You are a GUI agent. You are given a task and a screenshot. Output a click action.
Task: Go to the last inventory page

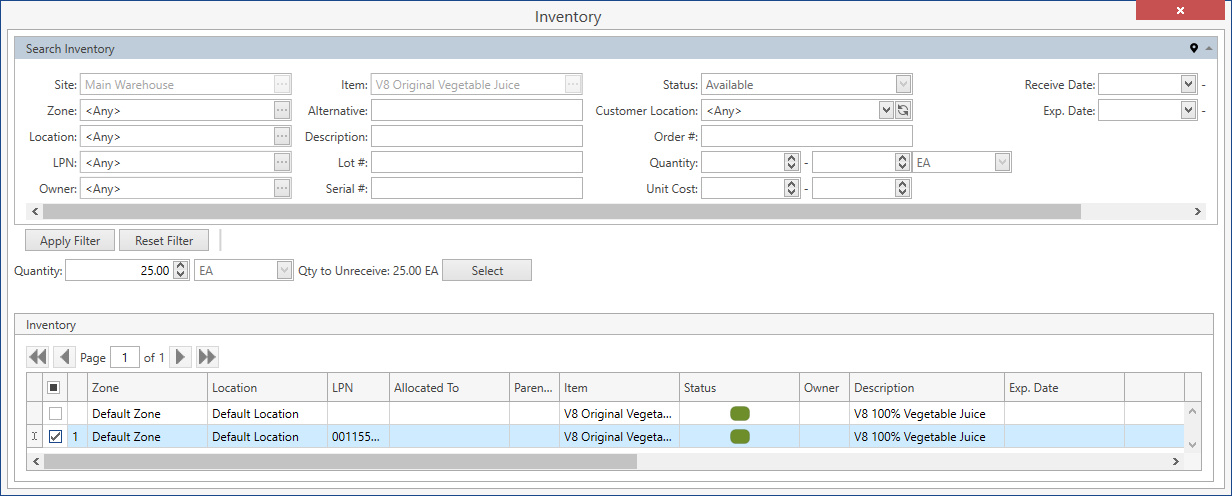[208, 357]
